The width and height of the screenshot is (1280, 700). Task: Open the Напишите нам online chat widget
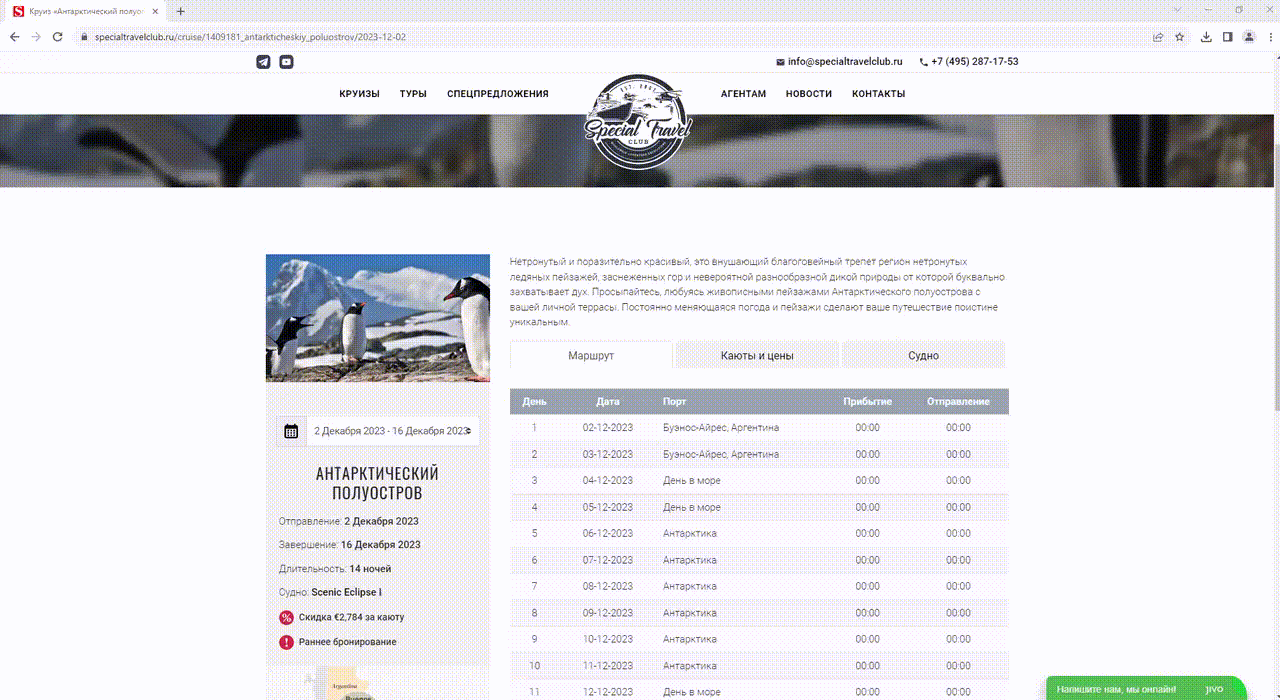point(1146,689)
